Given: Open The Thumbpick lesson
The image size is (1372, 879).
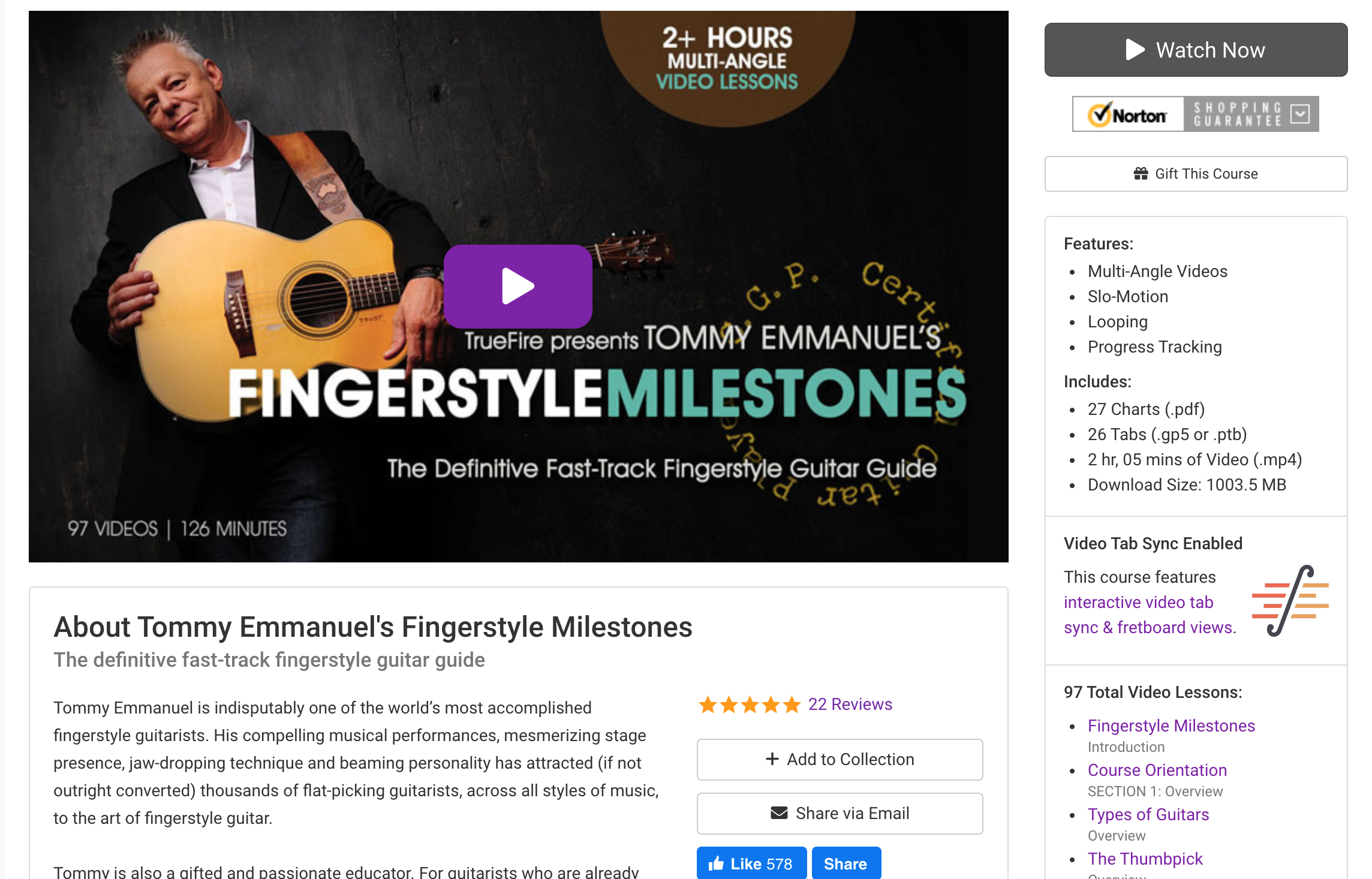Looking at the screenshot, I should coord(1145,859).
